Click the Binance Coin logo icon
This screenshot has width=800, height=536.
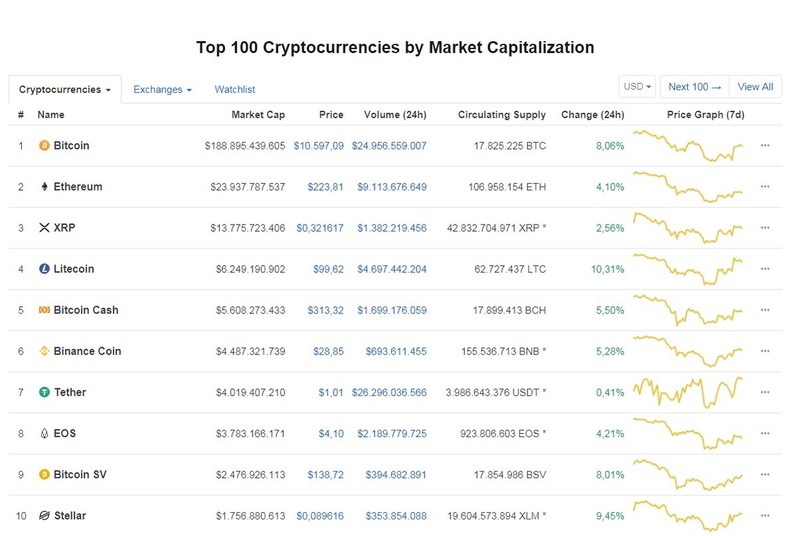point(44,351)
